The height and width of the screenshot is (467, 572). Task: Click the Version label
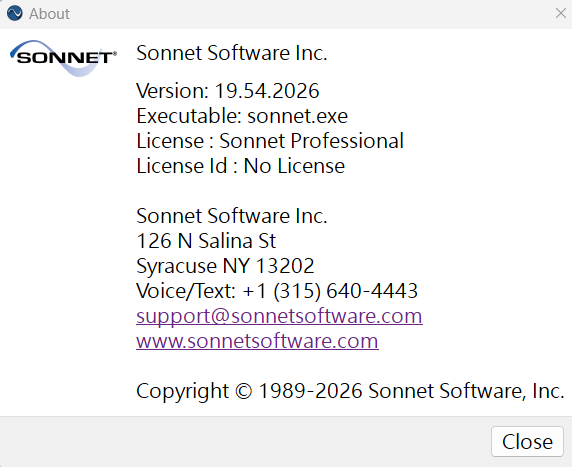[x=172, y=90]
